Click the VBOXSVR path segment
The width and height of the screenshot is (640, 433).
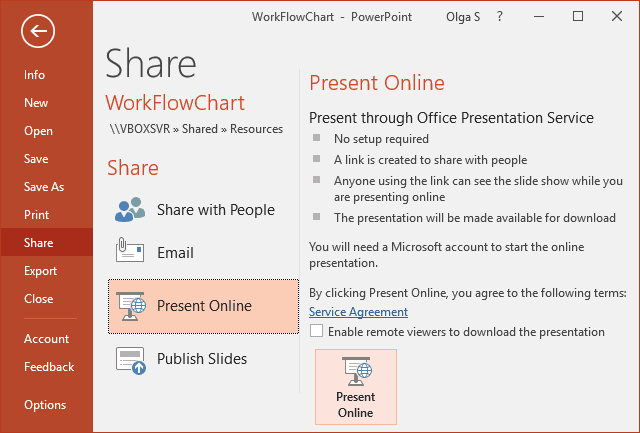click(x=140, y=129)
